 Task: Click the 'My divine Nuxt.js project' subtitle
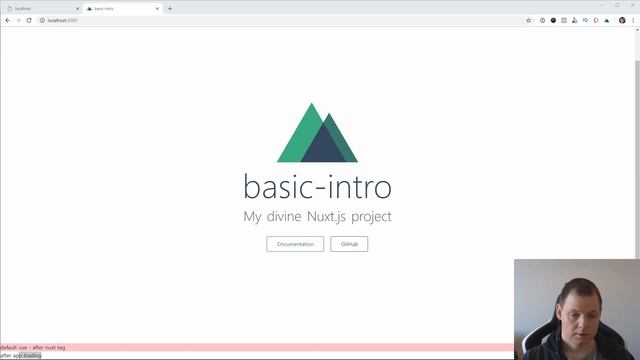318,216
